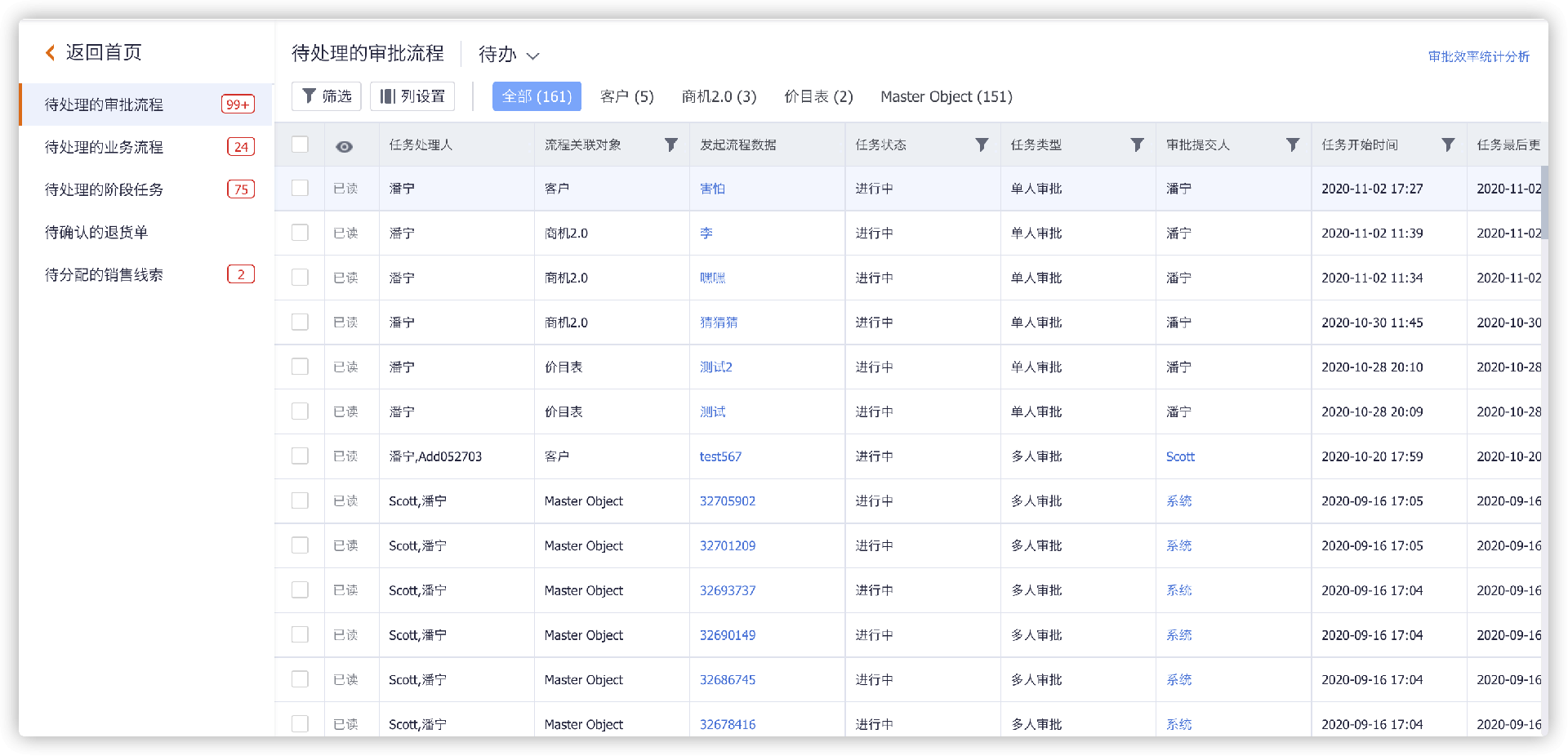Open the 32686745 record link
Screen dimensions: 1568x756
[x=728, y=680]
